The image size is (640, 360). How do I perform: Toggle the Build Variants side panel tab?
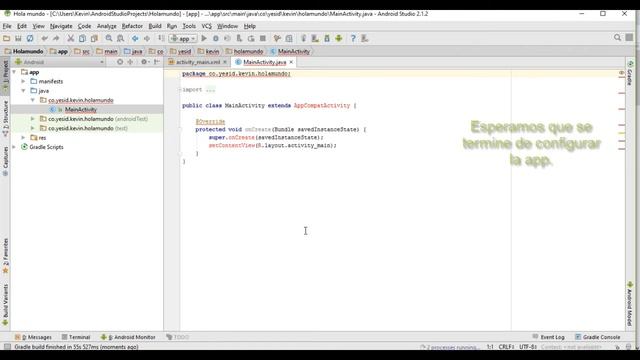click(x=5, y=305)
